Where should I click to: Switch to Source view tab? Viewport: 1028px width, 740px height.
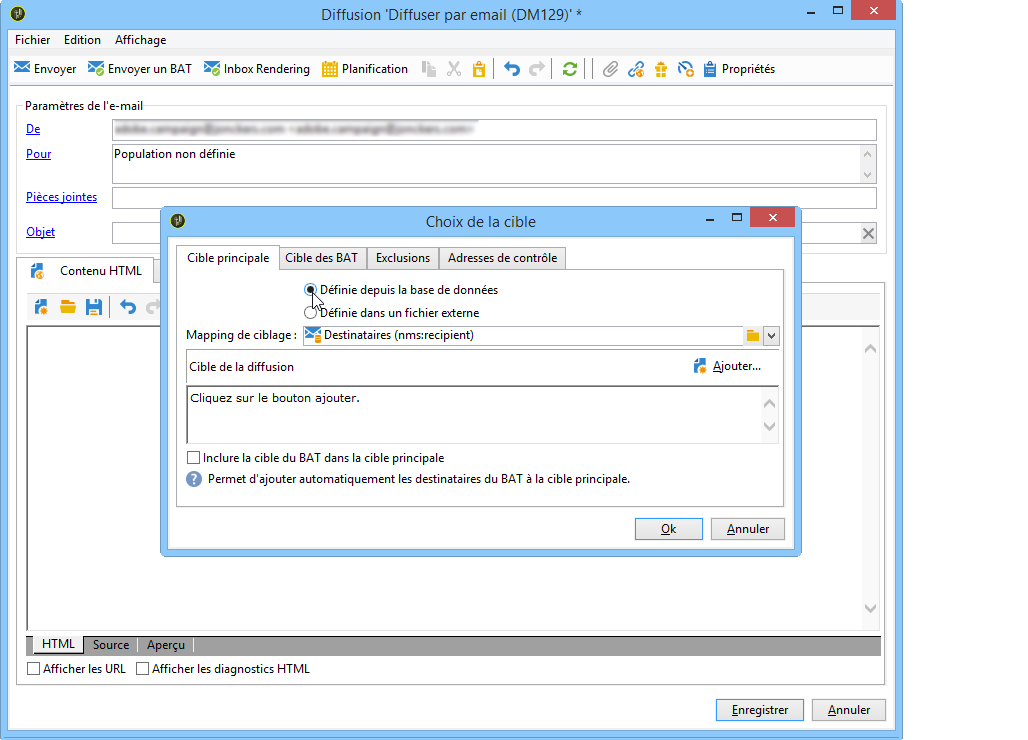coord(111,645)
